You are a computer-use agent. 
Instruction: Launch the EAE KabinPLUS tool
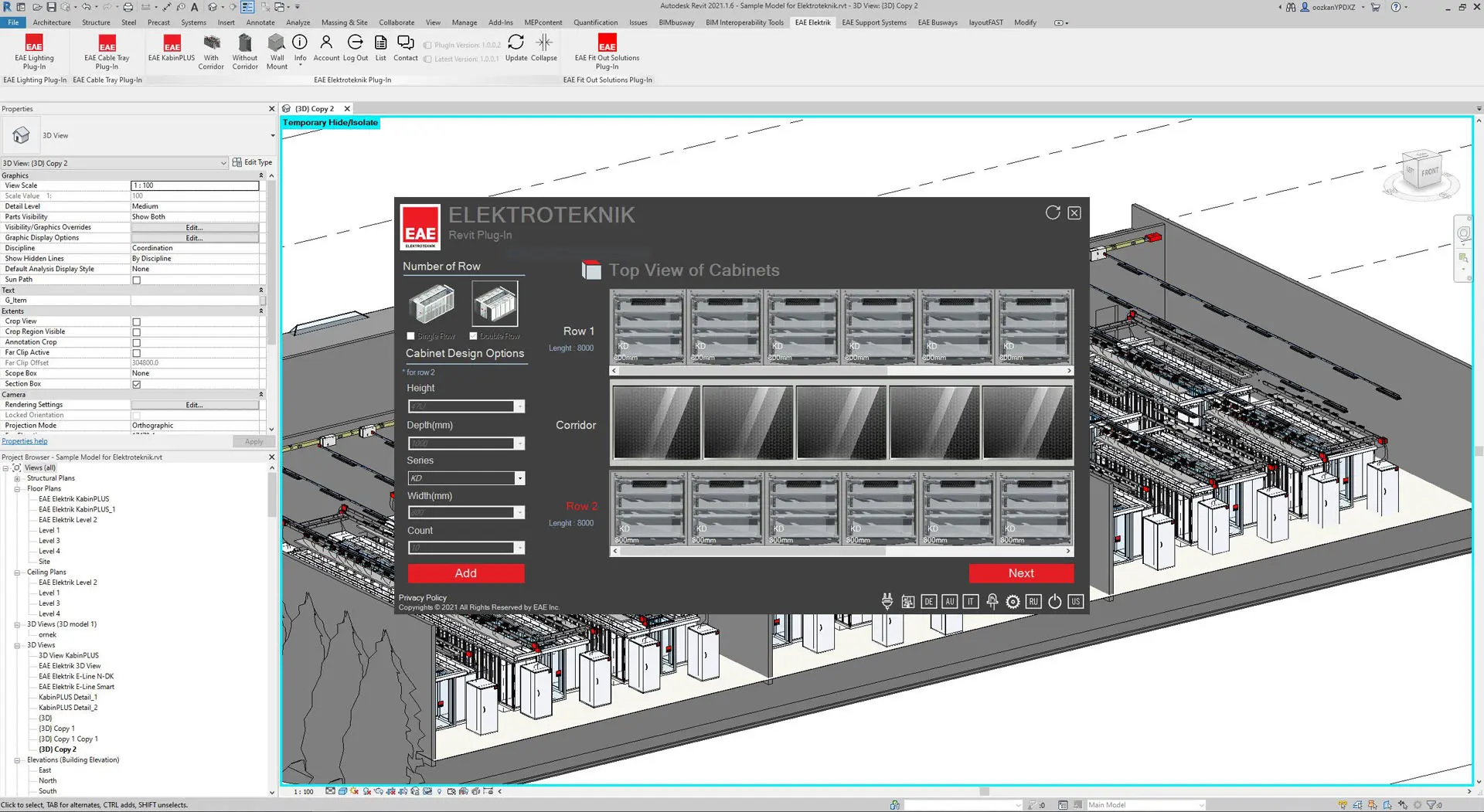tap(172, 48)
